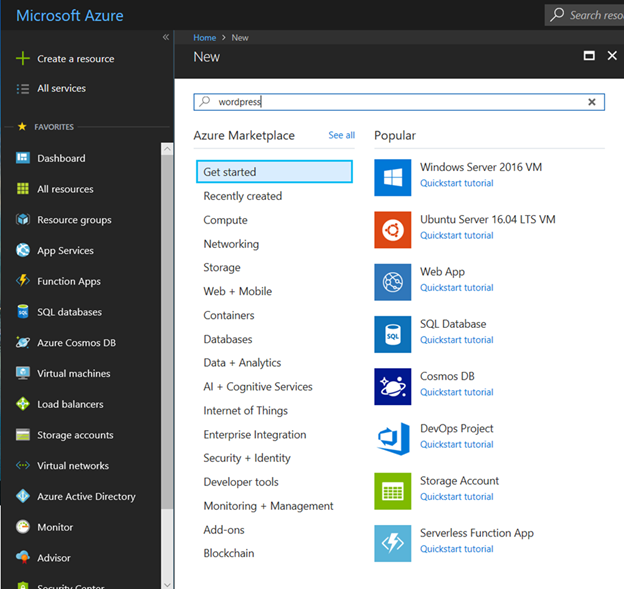The height and width of the screenshot is (589, 624).
Task: Open the Developer tools category
Action: [x=241, y=482]
